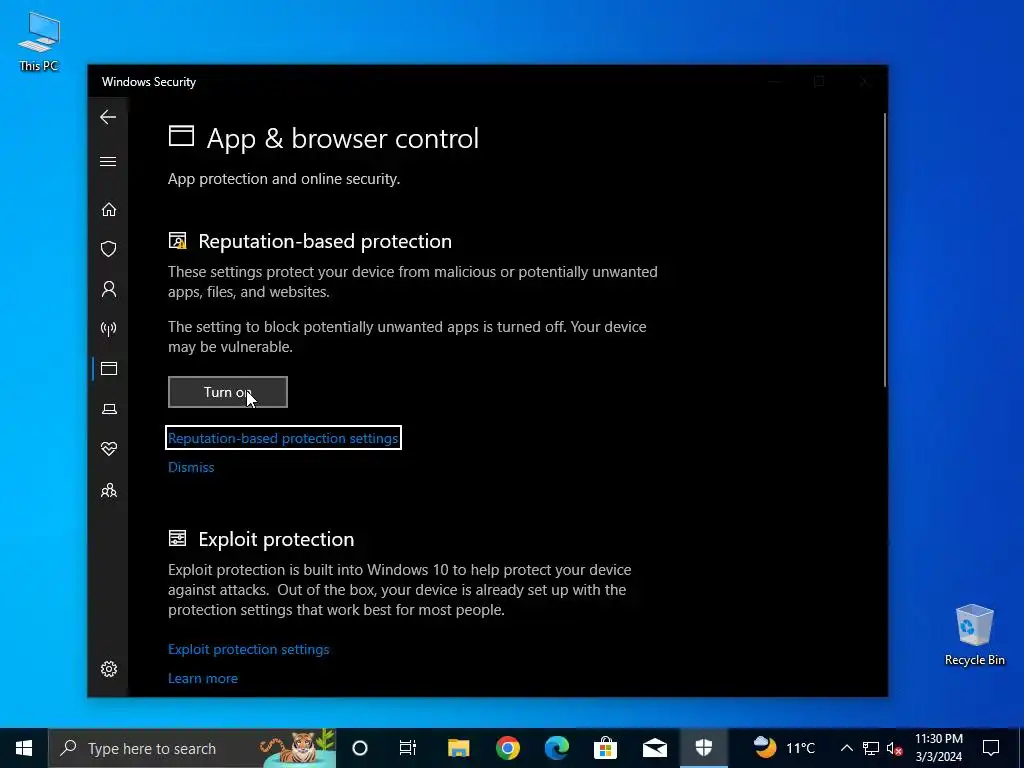The width and height of the screenshot is (1024, 768).
Task: Open Exploit protection settings link
Action: click(x=248, y=649)
